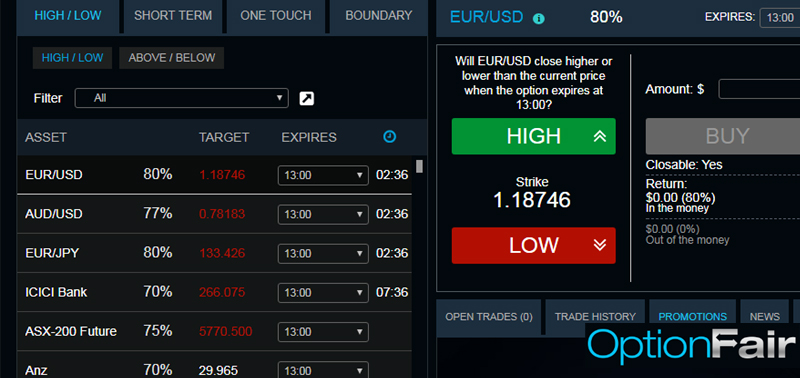Click the 07:36 countdown for ICICI Bank
The image size is (800, 378).
(392, 292)
